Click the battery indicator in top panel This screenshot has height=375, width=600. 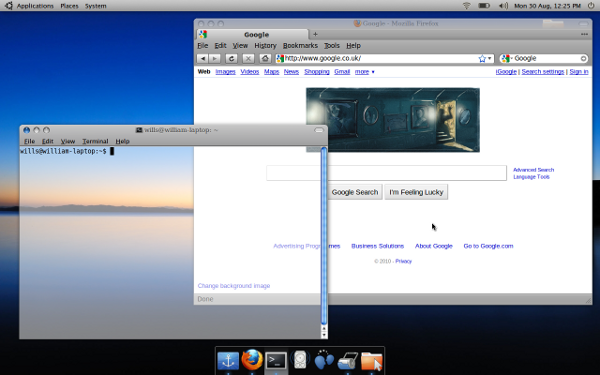coord(484,6)
